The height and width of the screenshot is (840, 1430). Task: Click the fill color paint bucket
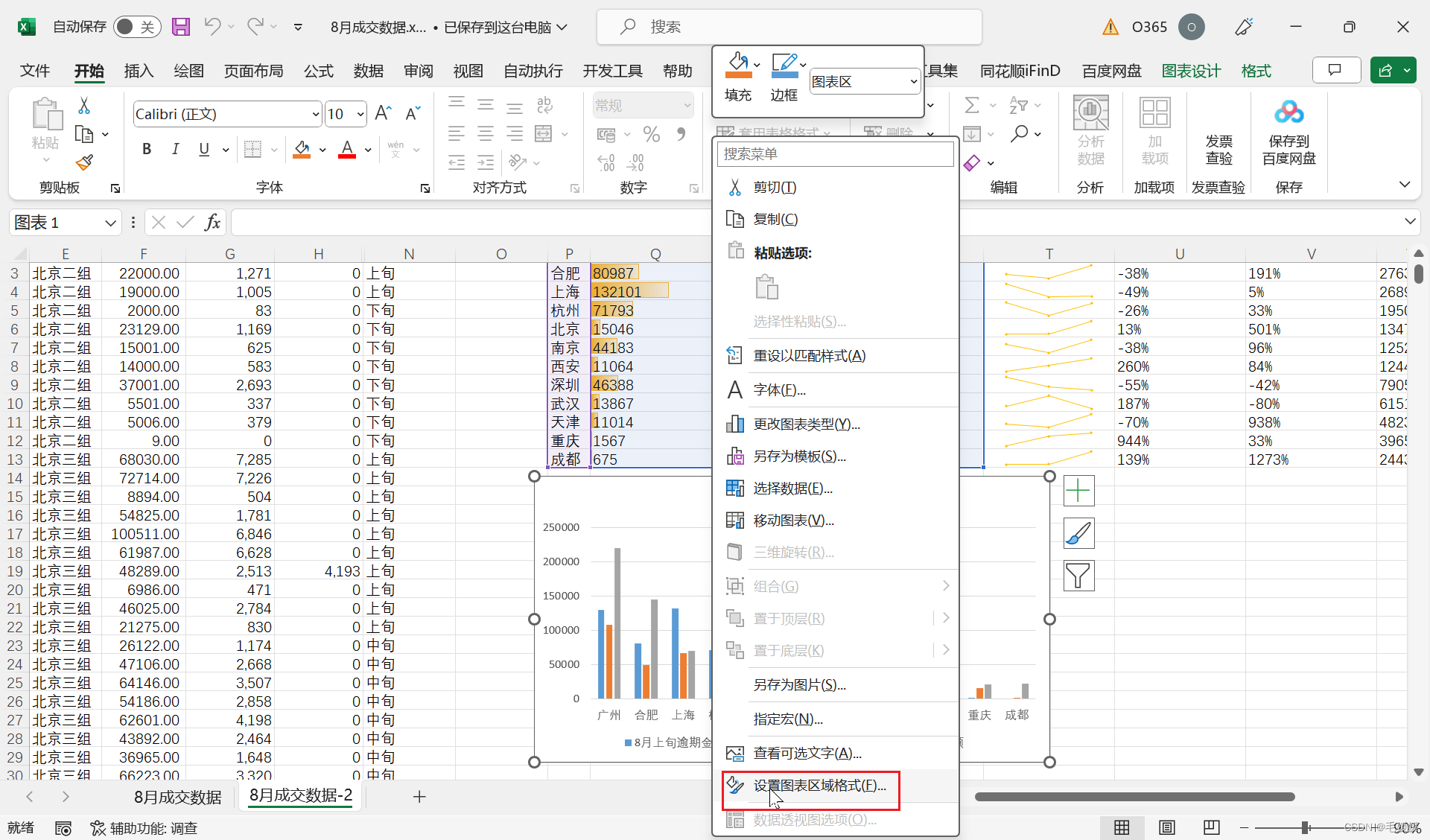(302, 149)
